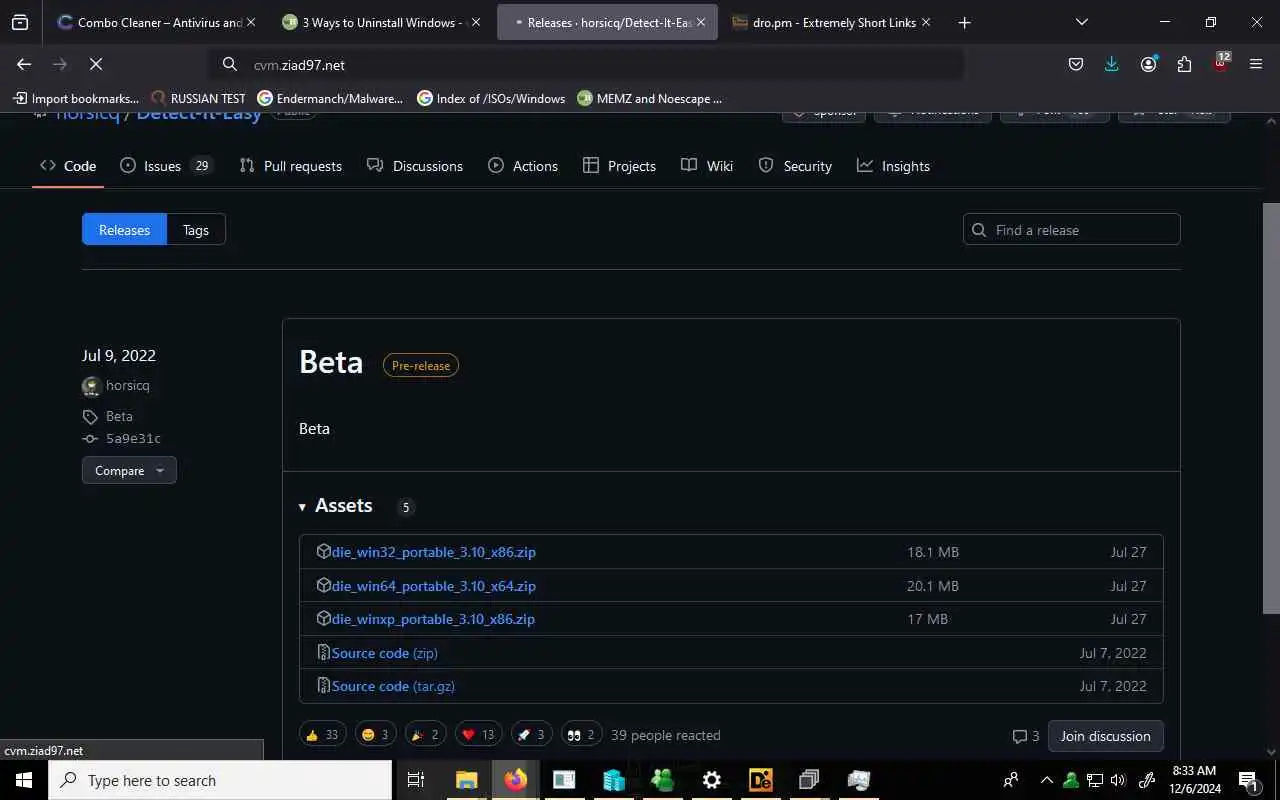Open the Discussions tab
Screen dimensions: 1280x800
coord(415,166)
